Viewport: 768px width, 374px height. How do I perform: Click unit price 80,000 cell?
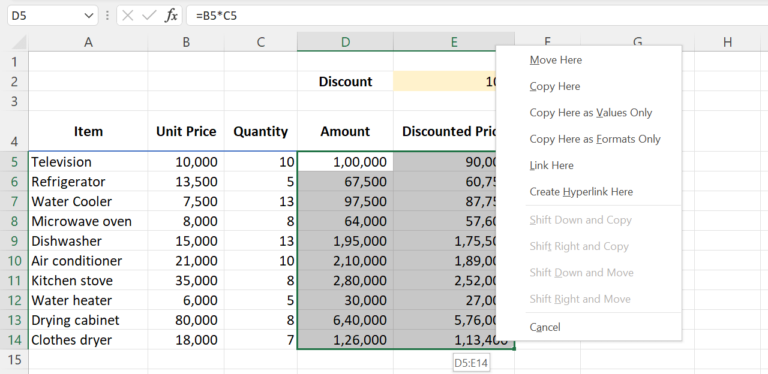pos(186,320)
